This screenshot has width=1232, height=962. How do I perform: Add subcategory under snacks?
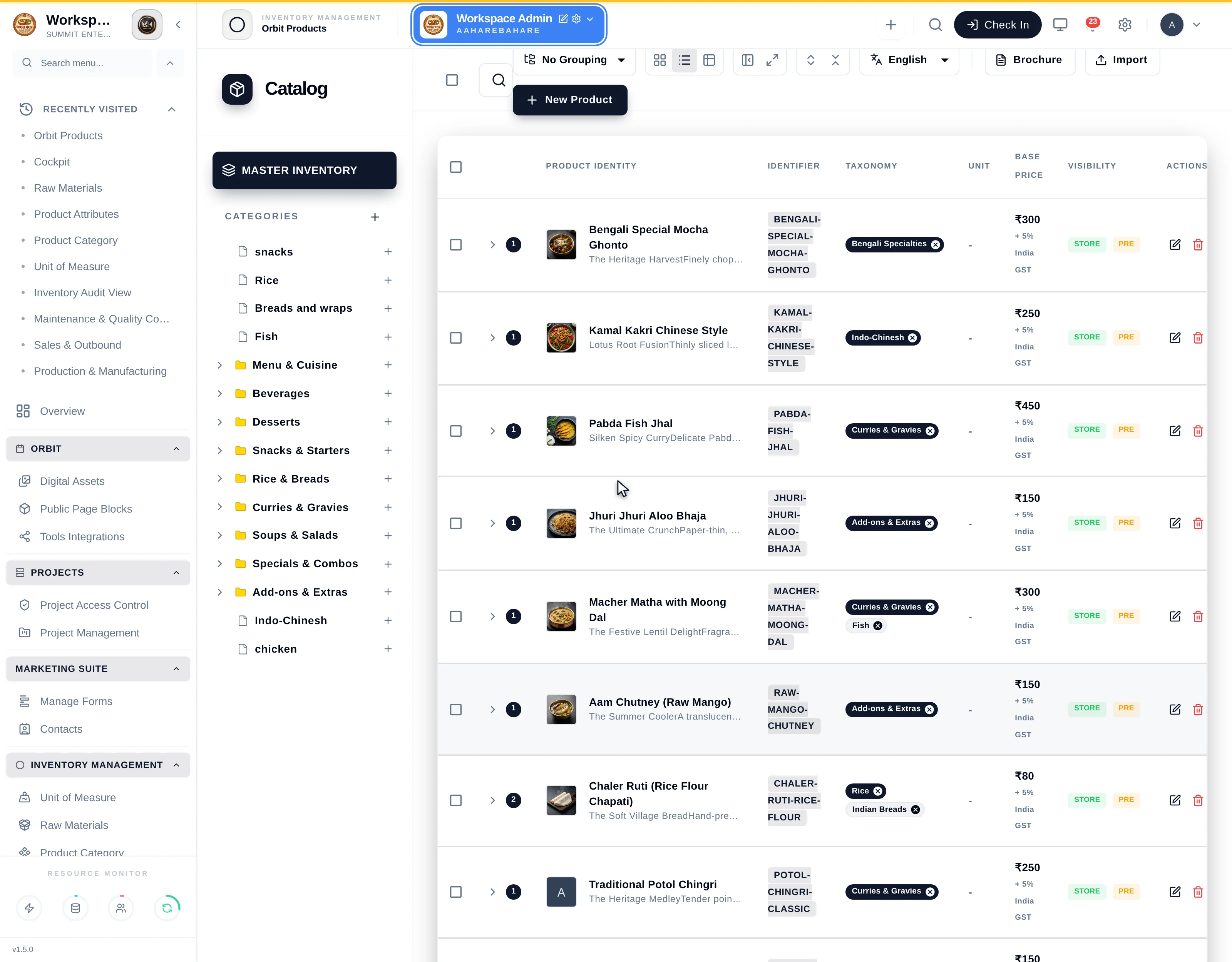point(388,252)
